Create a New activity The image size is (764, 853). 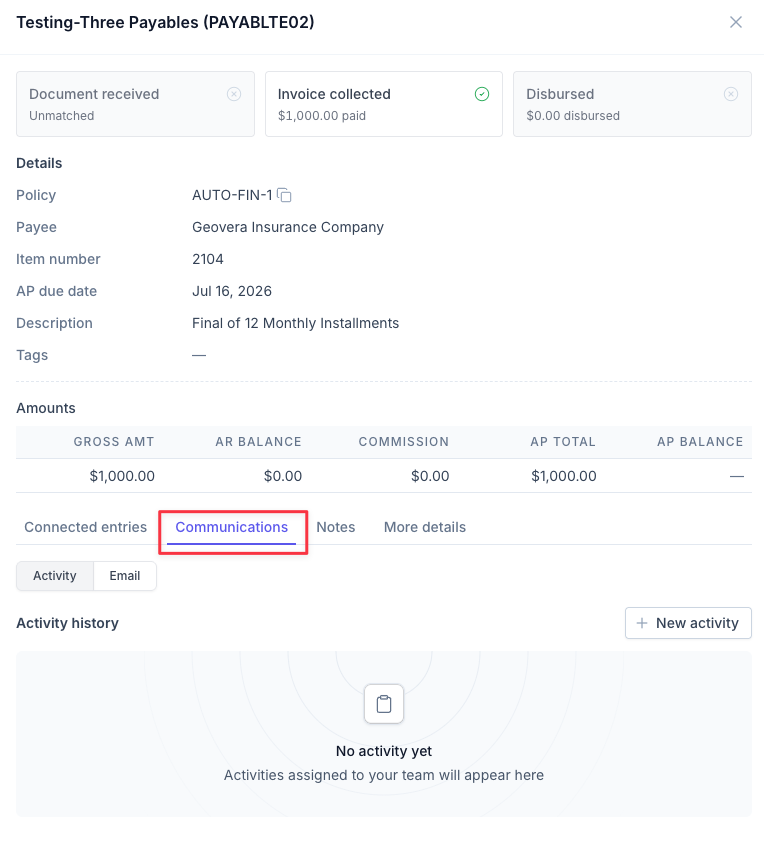pyautogui.click(x=688, y=623)
